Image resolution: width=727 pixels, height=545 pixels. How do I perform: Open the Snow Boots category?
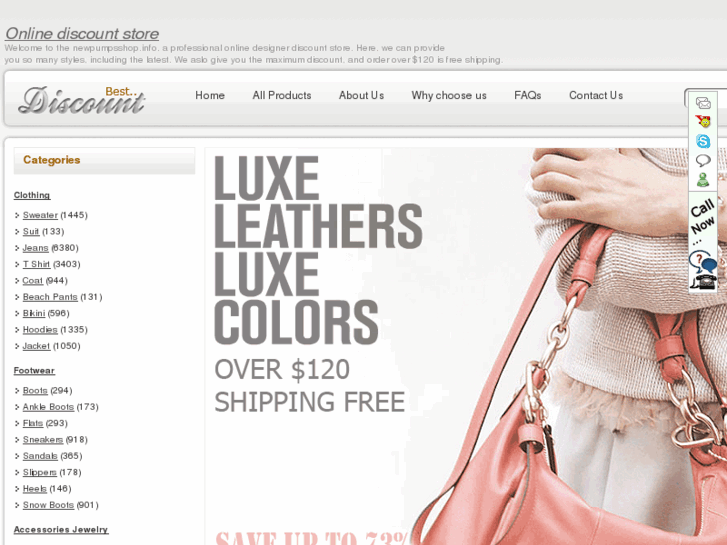coord(48,505)
